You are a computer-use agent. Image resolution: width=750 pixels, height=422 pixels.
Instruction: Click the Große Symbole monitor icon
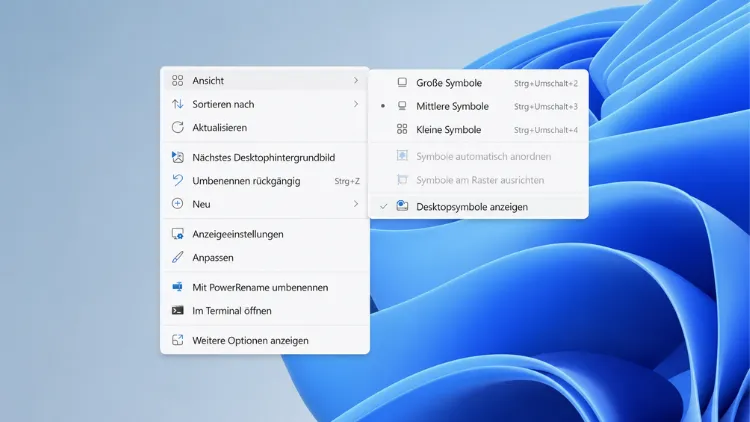tap(402, 83)
